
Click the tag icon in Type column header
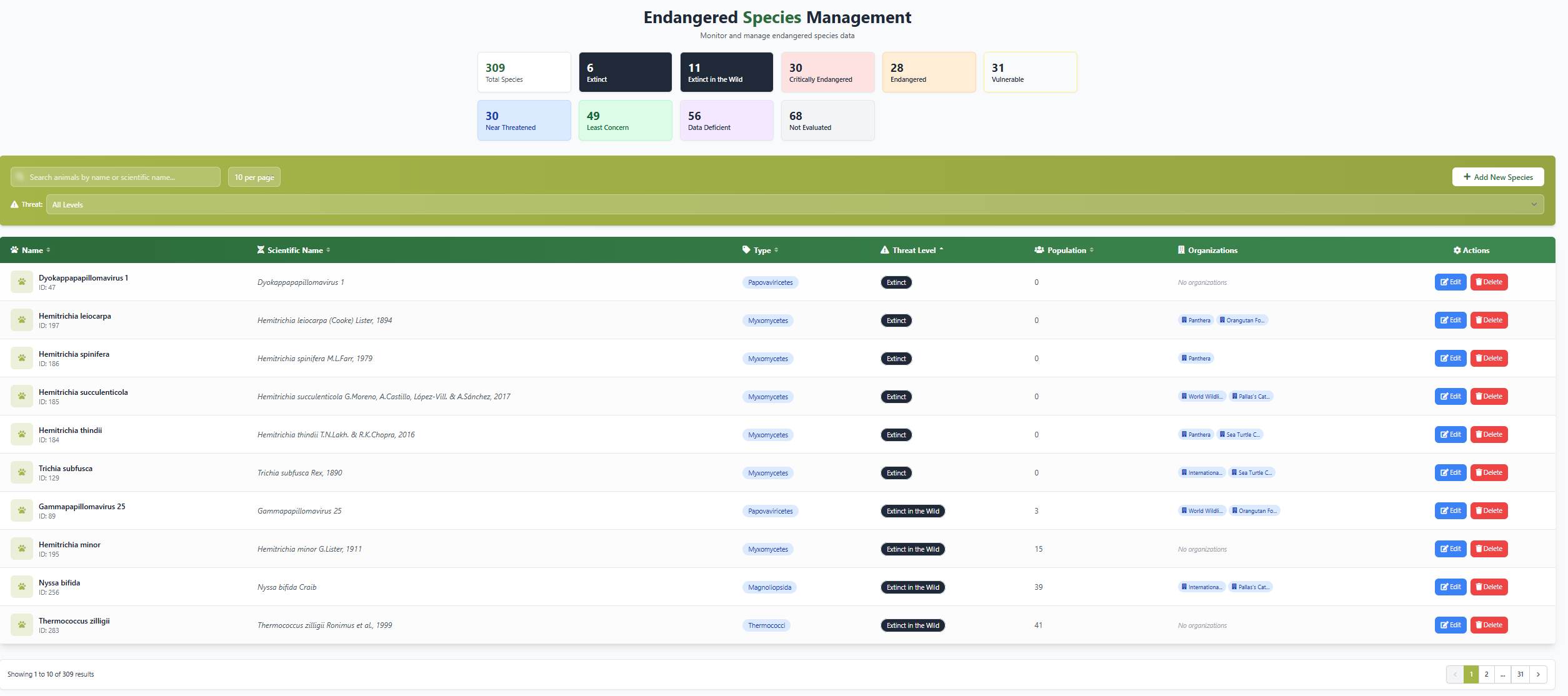pos(746,250)
